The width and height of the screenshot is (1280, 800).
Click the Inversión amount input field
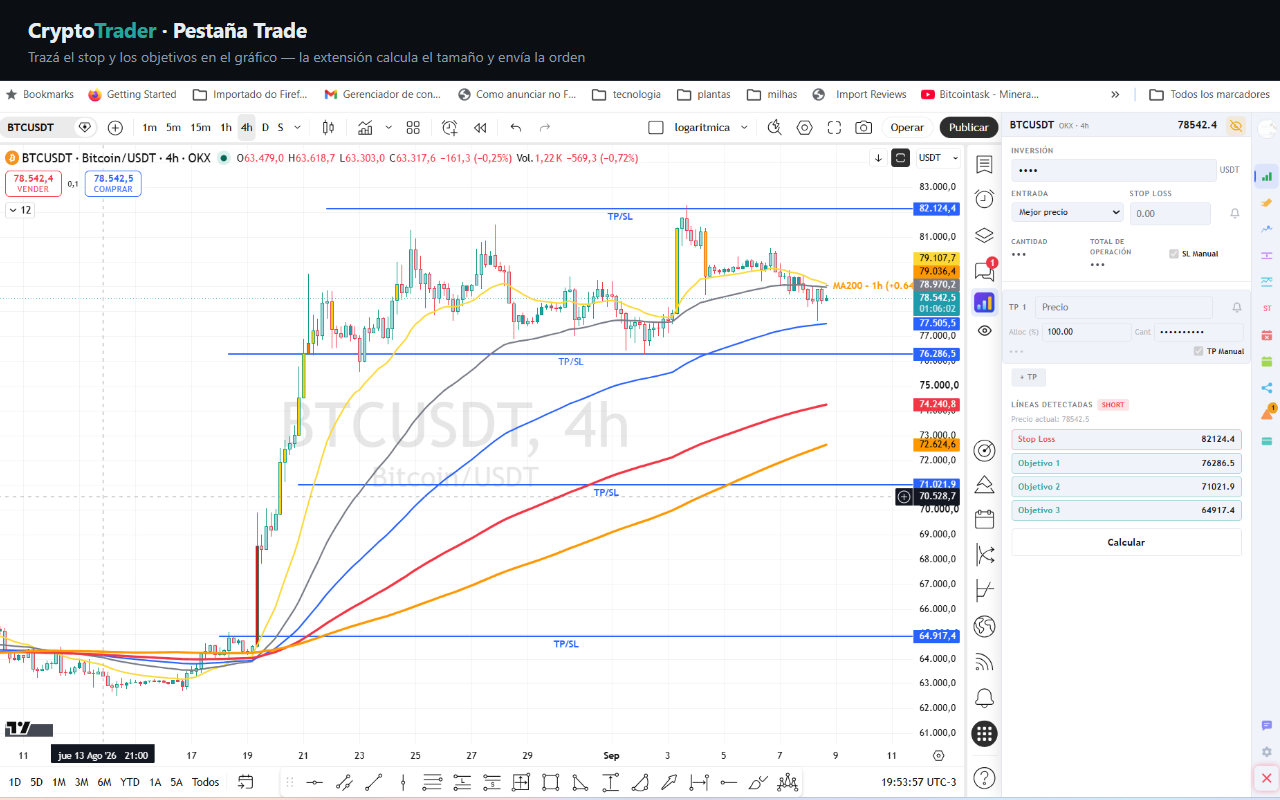click(x=1113, y=170)
